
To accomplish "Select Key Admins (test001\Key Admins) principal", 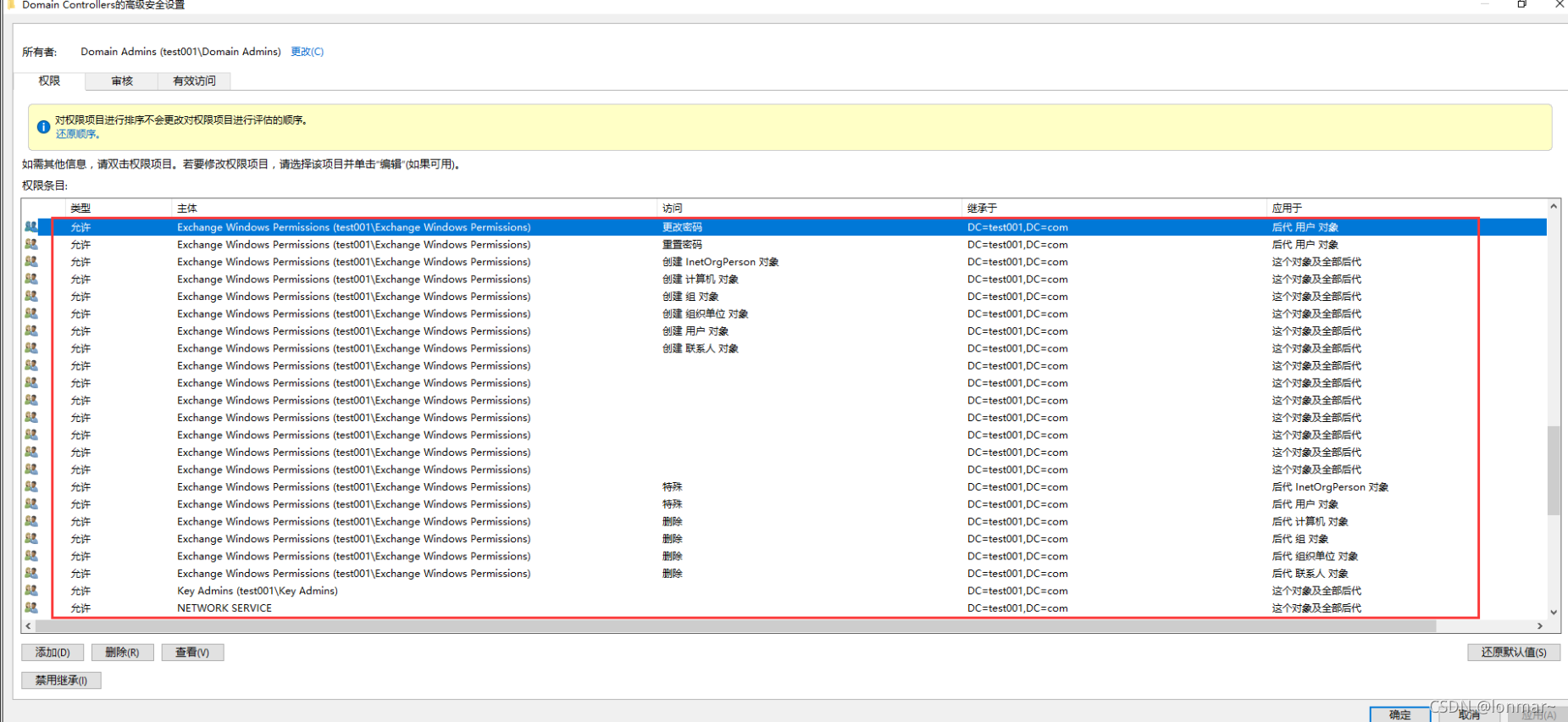I will [258, 591].
